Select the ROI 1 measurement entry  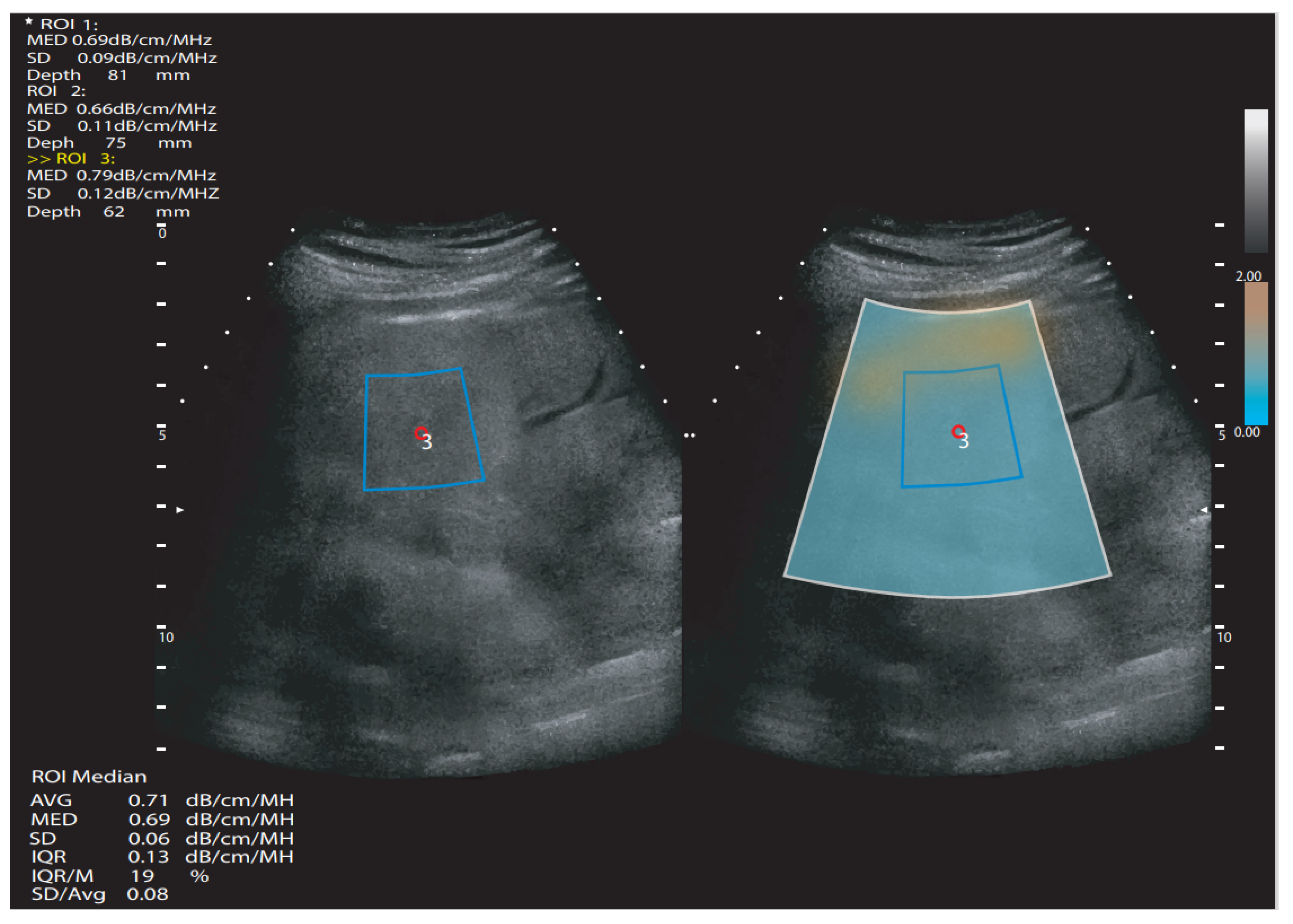pyautogui.click(x=69, y=25)
